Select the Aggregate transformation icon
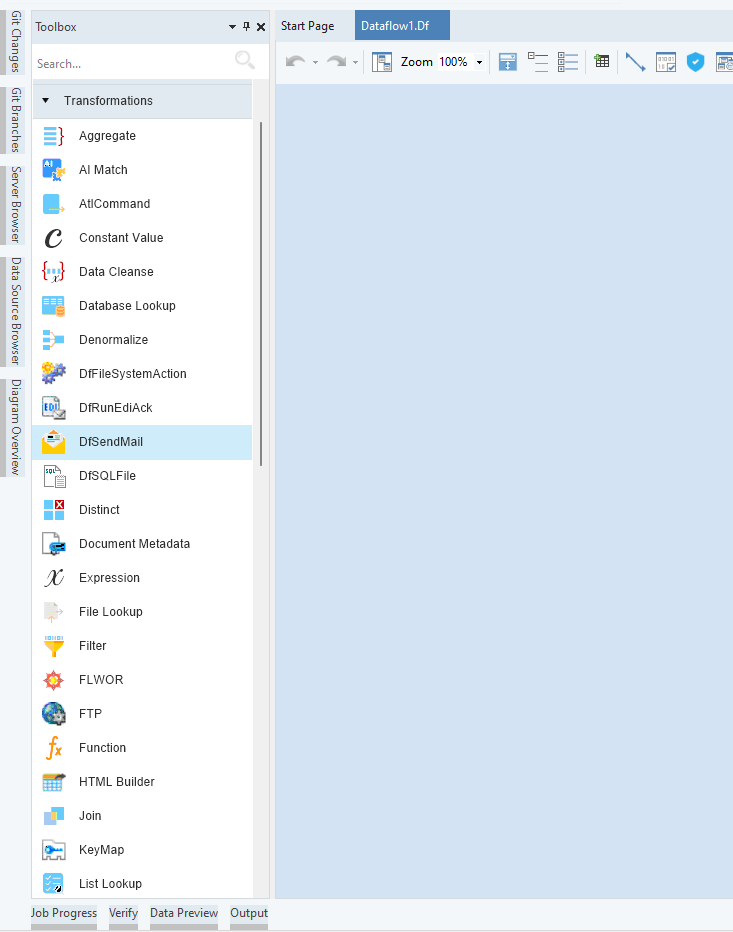This screenshot has width=733, height=932. tap(54, 136)
